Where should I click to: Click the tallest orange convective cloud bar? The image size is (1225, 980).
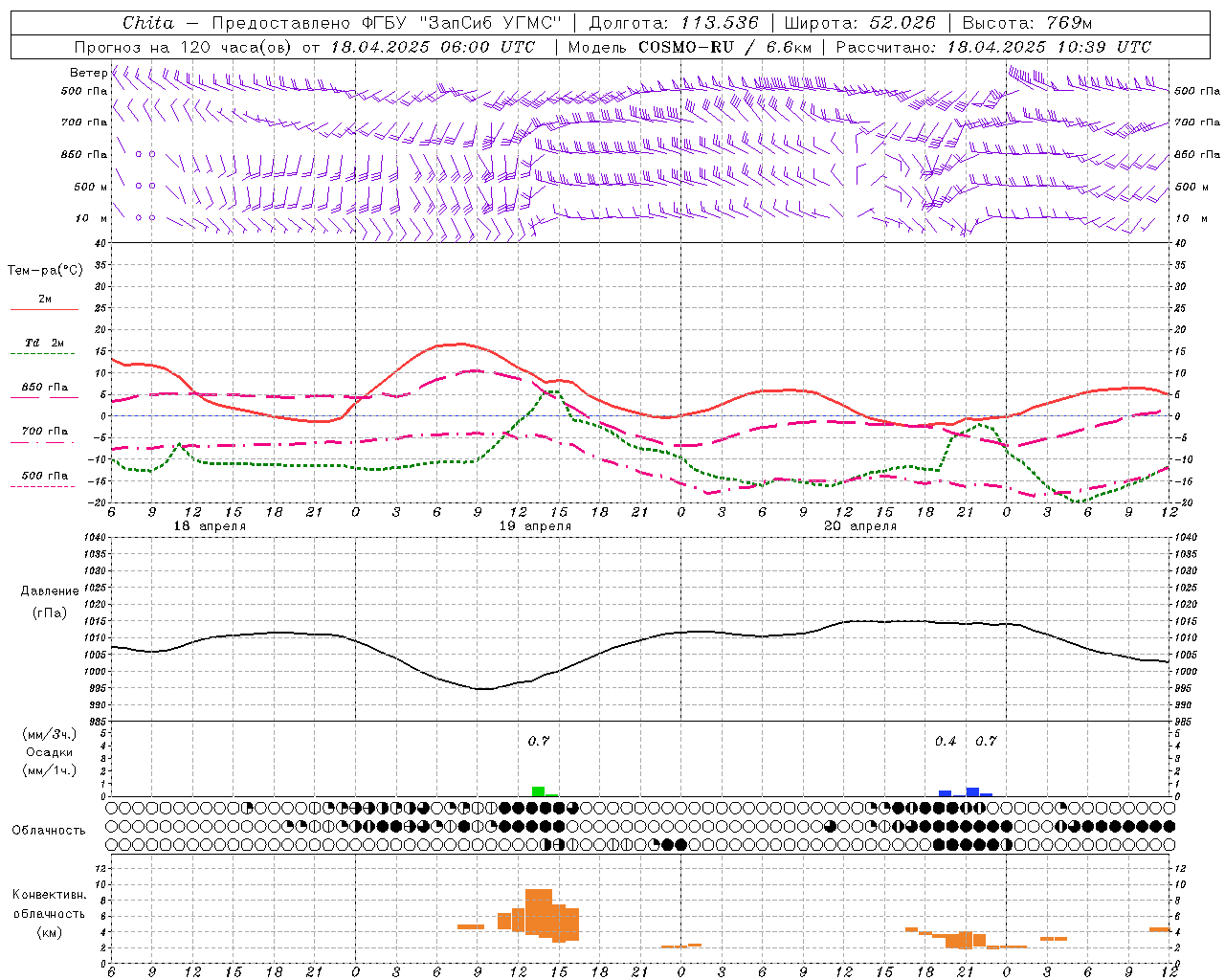539,913
